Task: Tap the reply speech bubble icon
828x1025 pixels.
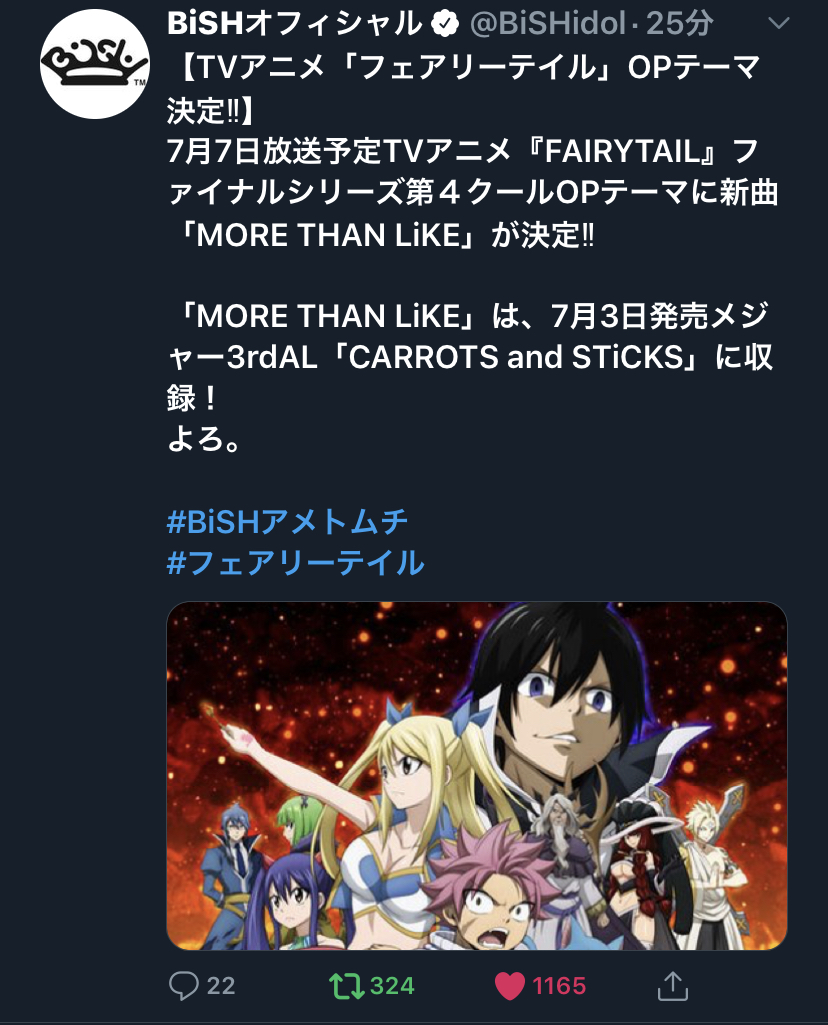Action: [x=184, y=985]
